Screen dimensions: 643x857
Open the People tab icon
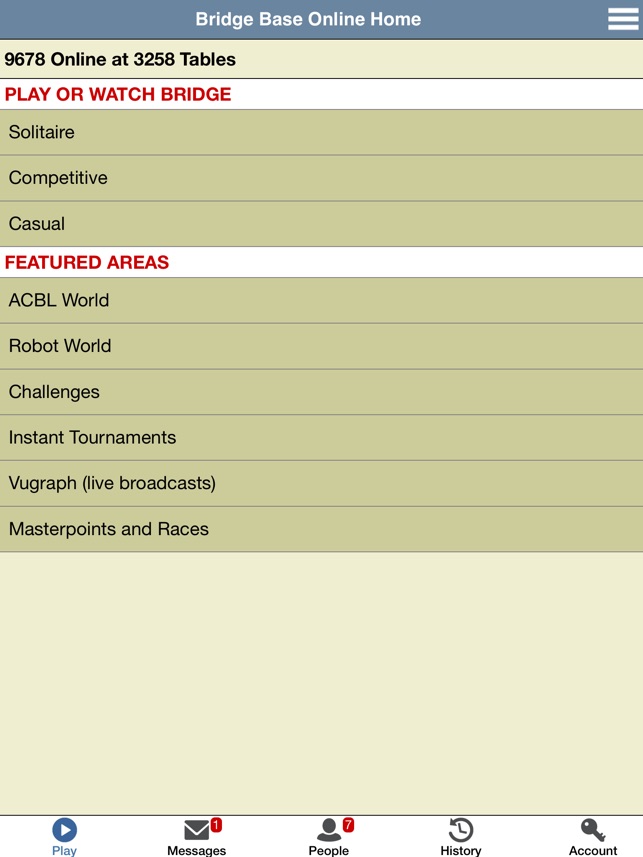point(329,830)
